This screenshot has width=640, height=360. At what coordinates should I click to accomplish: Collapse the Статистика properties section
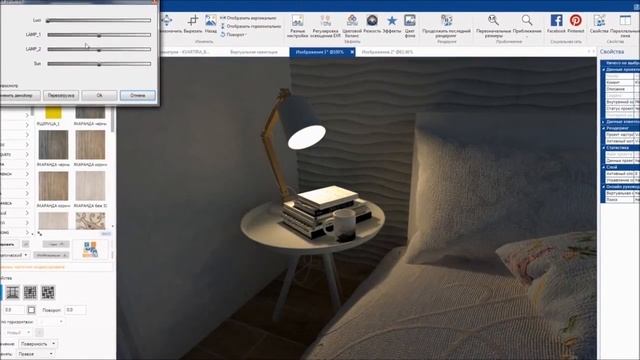pos(604,148)
